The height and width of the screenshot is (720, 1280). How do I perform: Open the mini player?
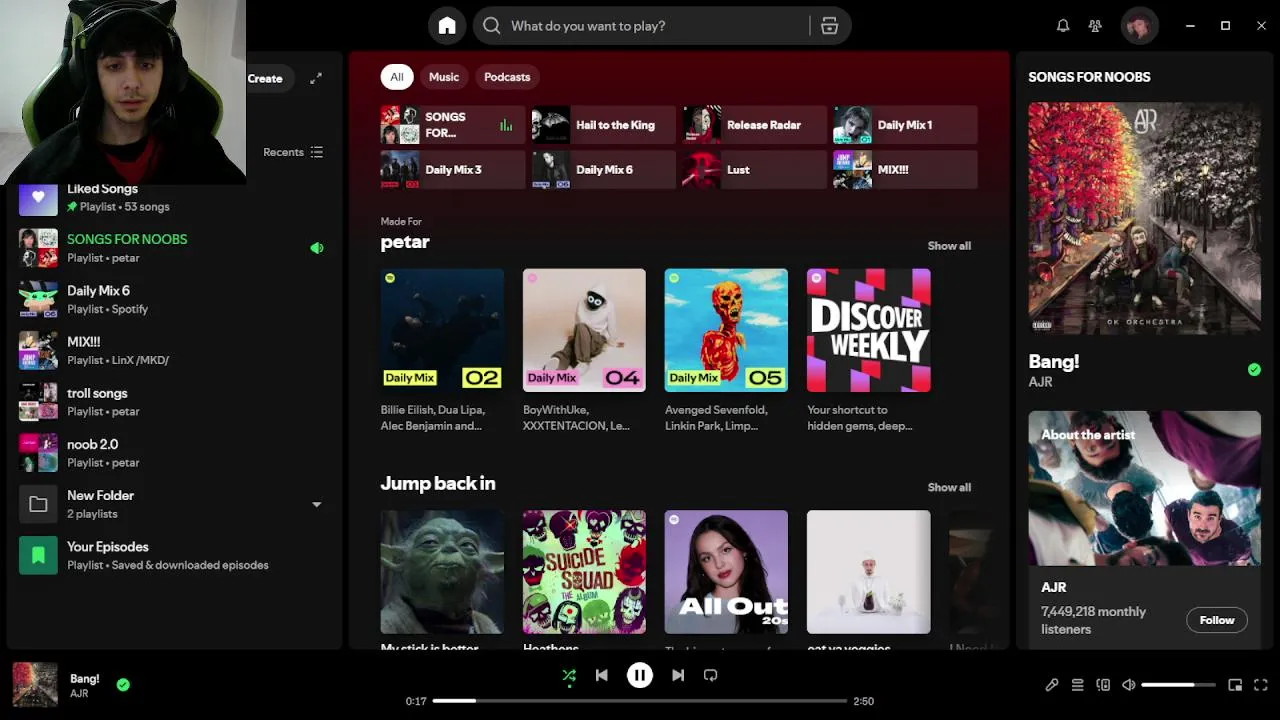[x=1235, y=685]
